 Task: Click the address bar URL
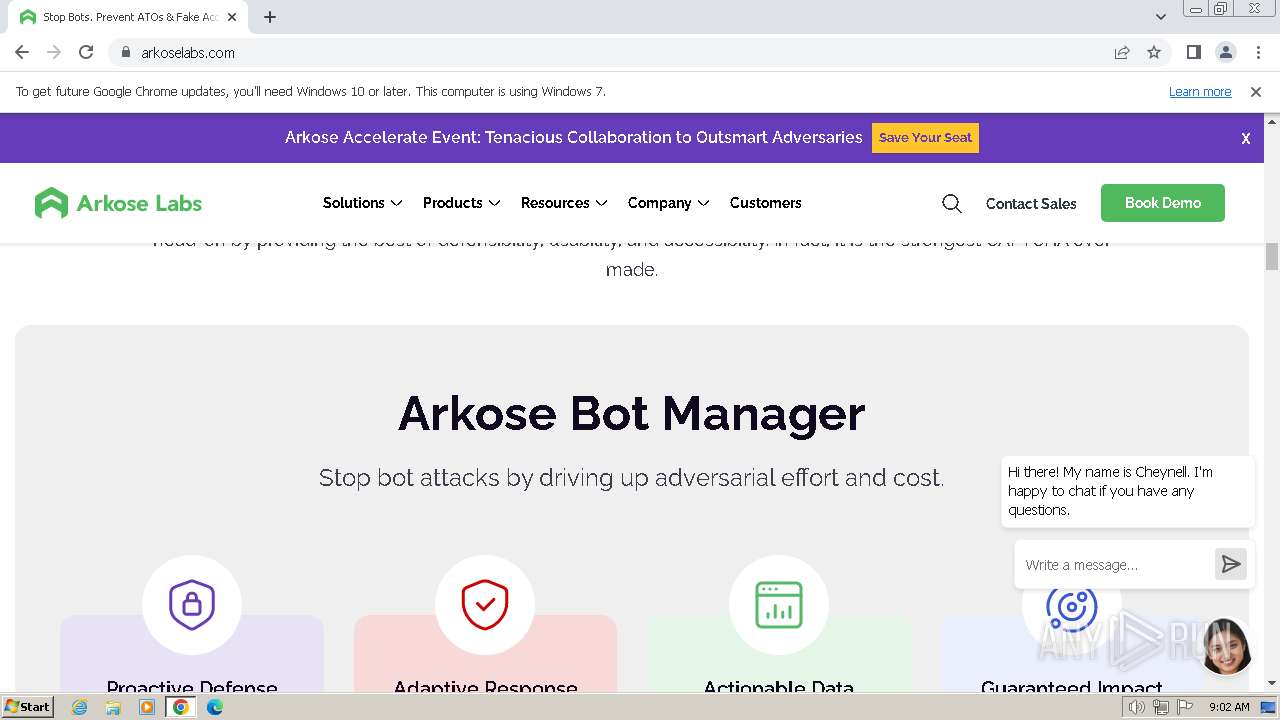188,53
